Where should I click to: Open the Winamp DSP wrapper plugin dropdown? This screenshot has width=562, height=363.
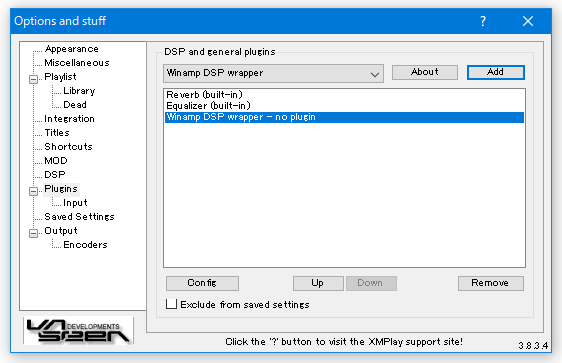tap(273, 73)
